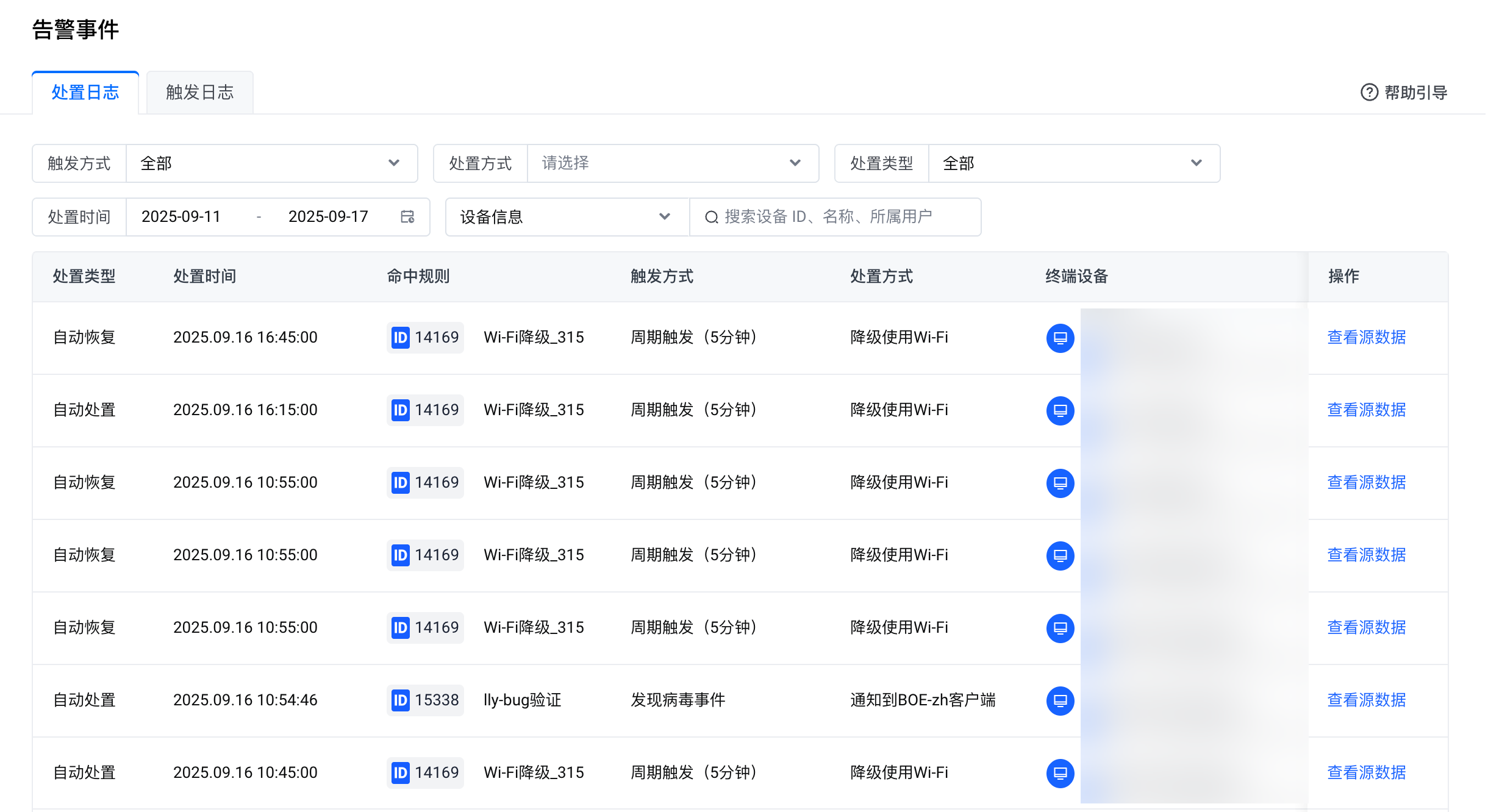1488x812 pixels.
Task: Click the 帮助引导 help link
Action: (1415, 93)
